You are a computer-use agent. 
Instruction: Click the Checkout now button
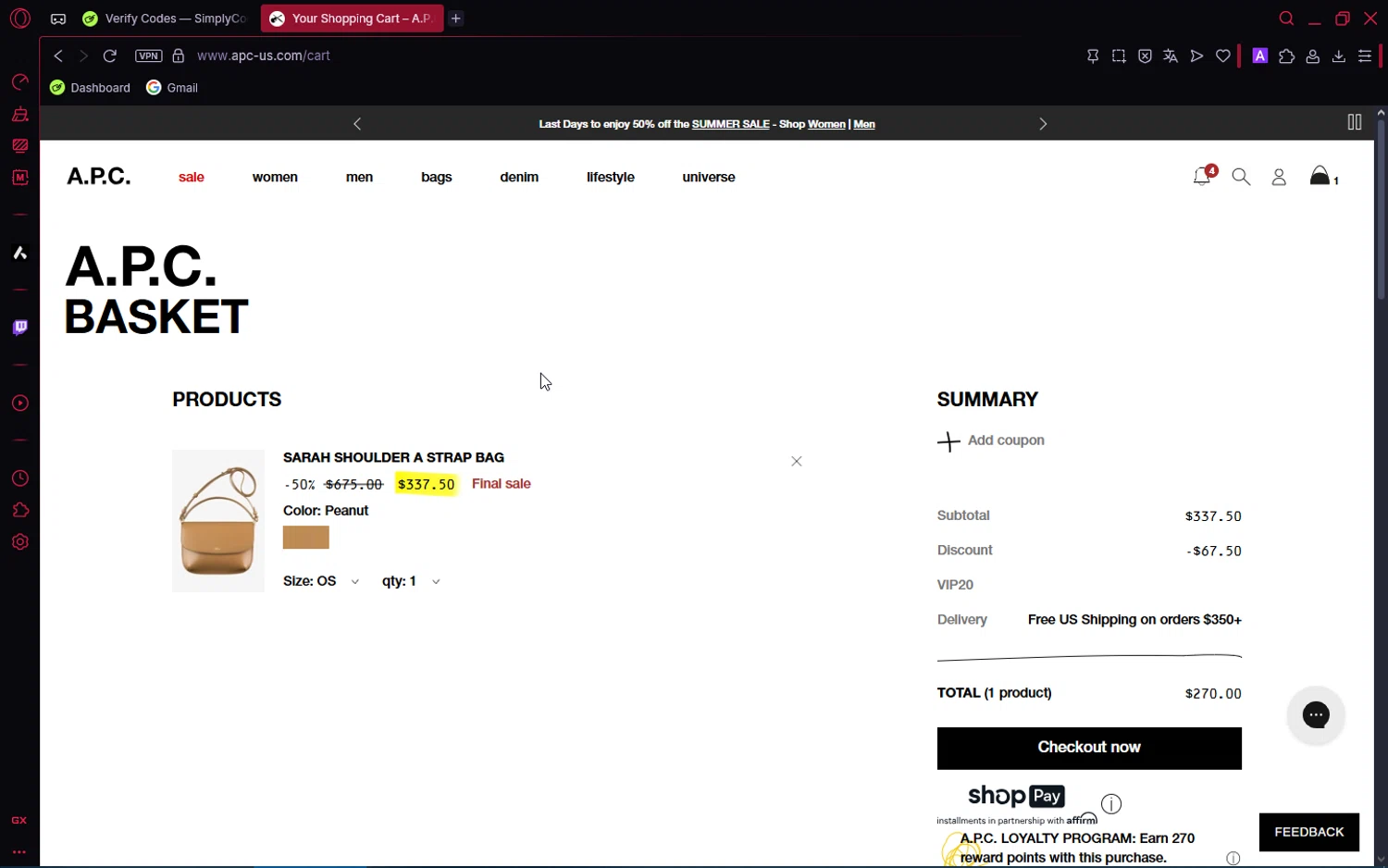[1089, 748]
